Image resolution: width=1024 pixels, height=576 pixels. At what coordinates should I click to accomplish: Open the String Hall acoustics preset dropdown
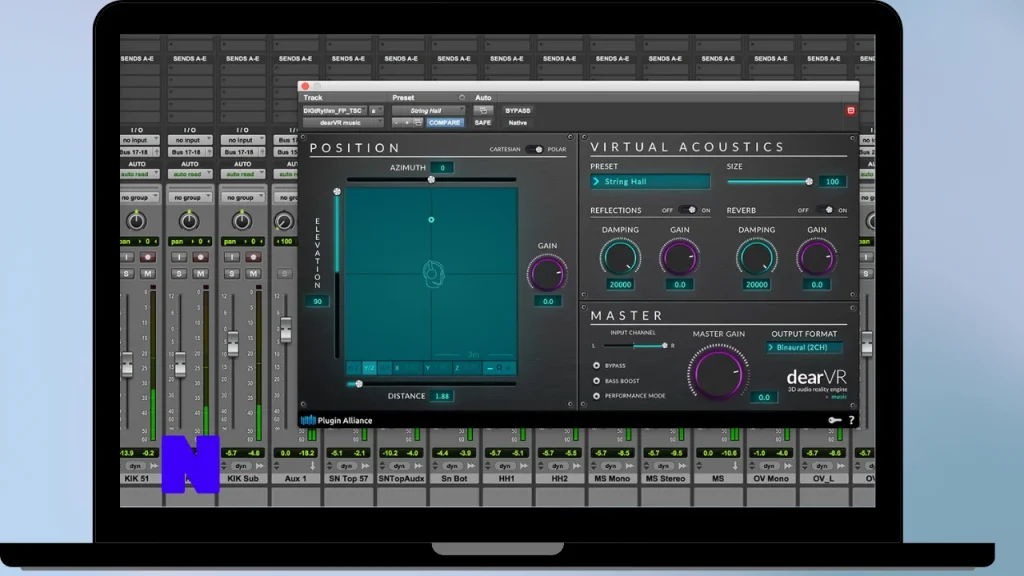(x=650, y=182)
